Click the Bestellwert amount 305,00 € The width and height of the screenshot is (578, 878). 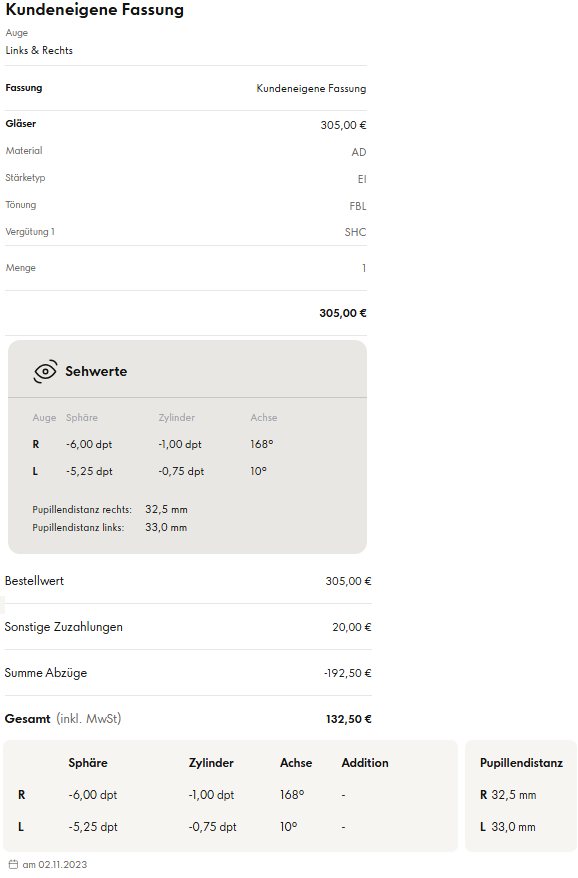click(x=348, y=581)
